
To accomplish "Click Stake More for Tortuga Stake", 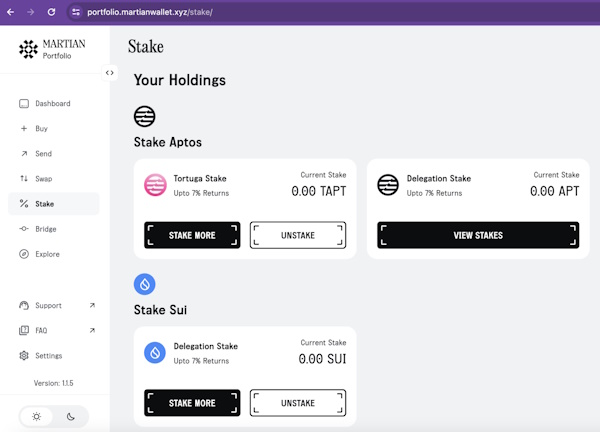I will pyautogui.click(x=192, y=235).
